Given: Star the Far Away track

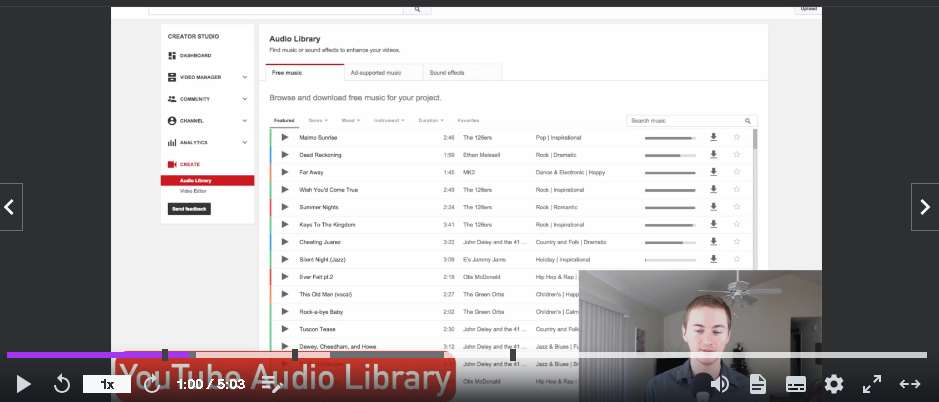Looking at the screenshot, I should [737, 172].
